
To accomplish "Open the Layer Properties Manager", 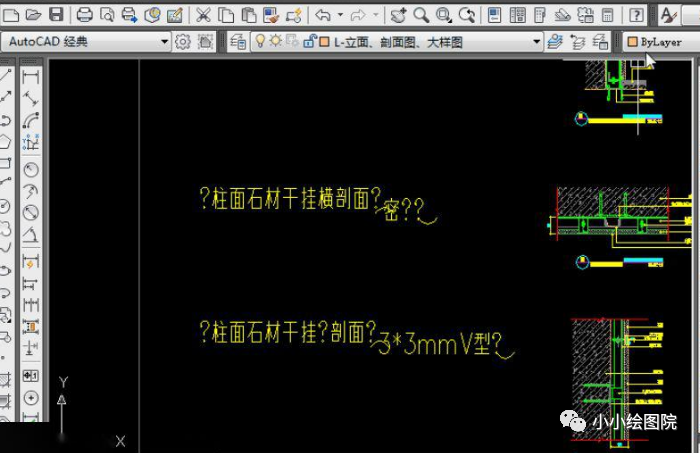I will 238,42.
